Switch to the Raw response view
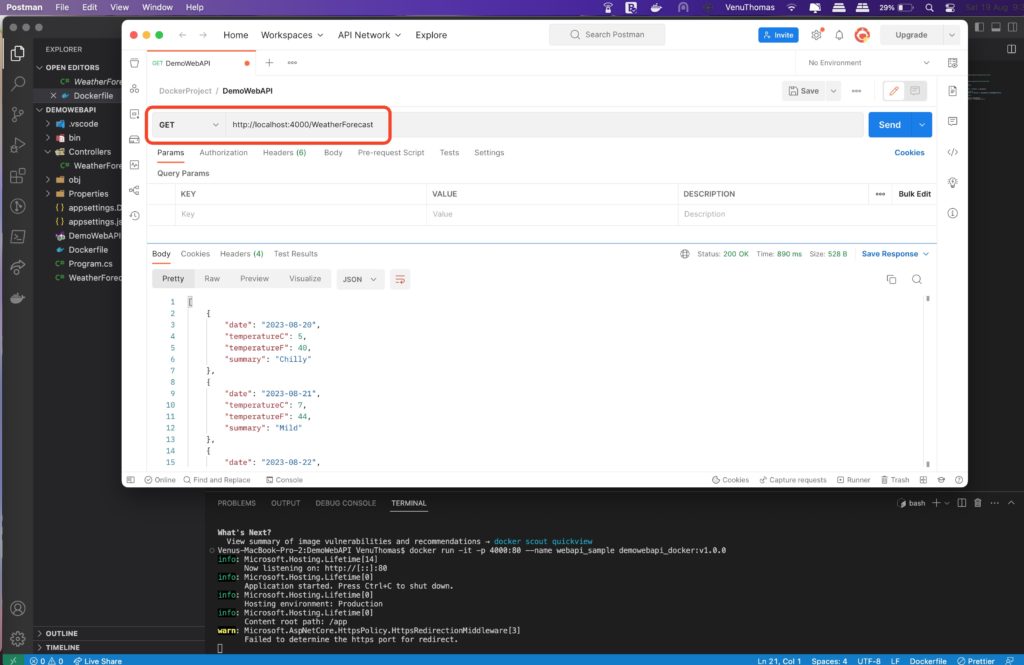 212,279
